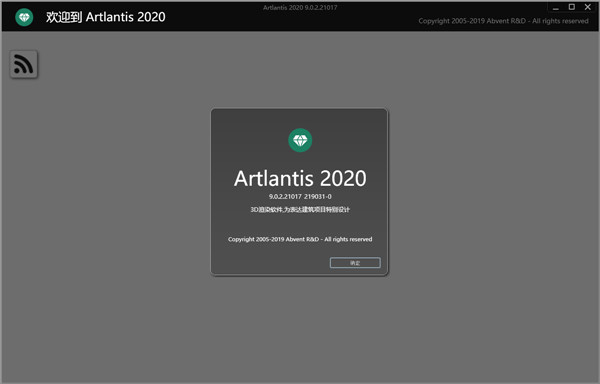Click the green gem logo in about dialog
600x384 pixels.
(300, 140)
